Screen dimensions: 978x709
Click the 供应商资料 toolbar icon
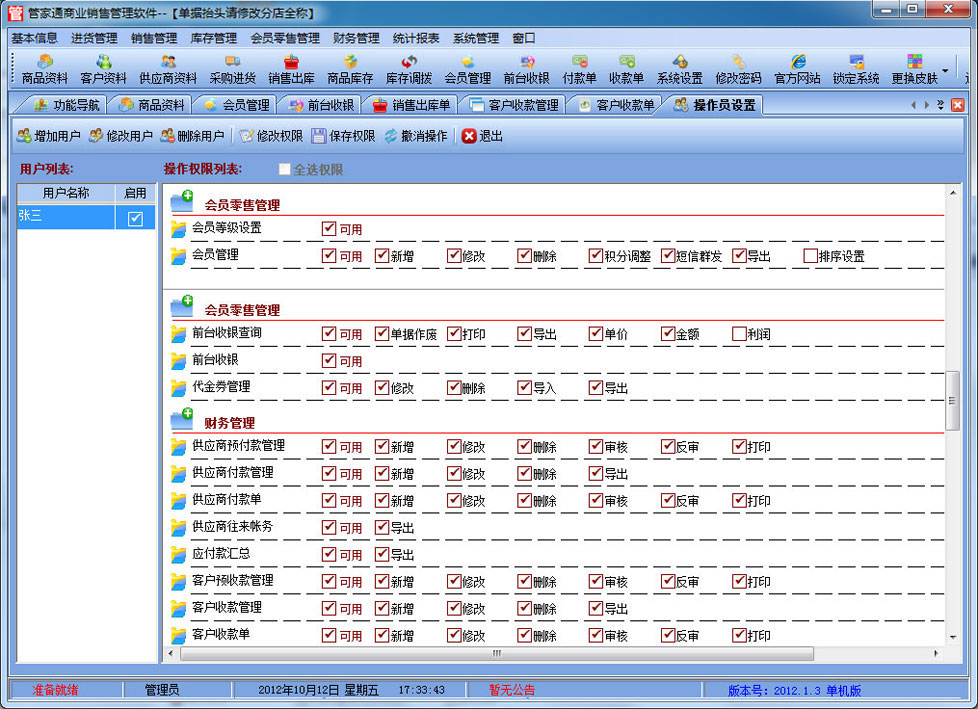pos(168,69)
